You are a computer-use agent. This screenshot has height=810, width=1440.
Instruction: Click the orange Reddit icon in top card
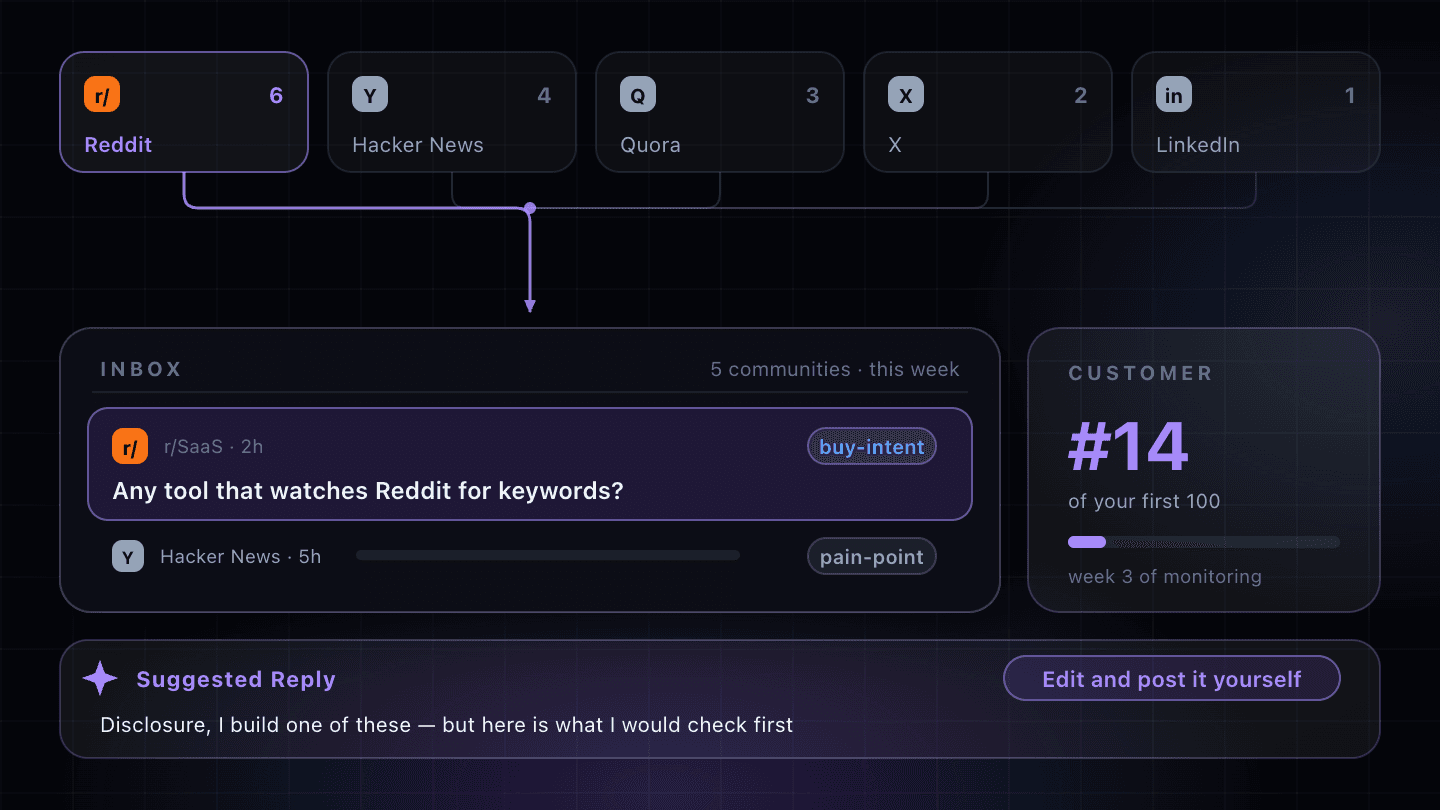[x=102, y=95]
